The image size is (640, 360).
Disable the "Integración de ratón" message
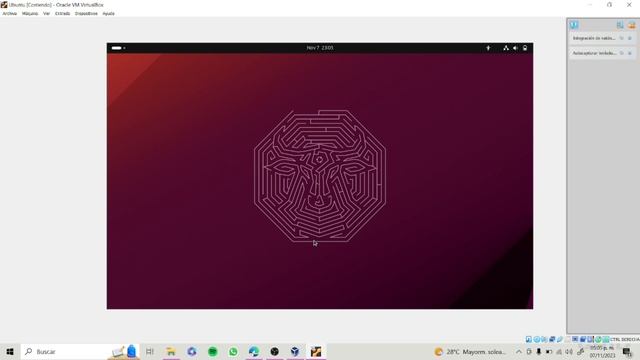click(622, 38)
